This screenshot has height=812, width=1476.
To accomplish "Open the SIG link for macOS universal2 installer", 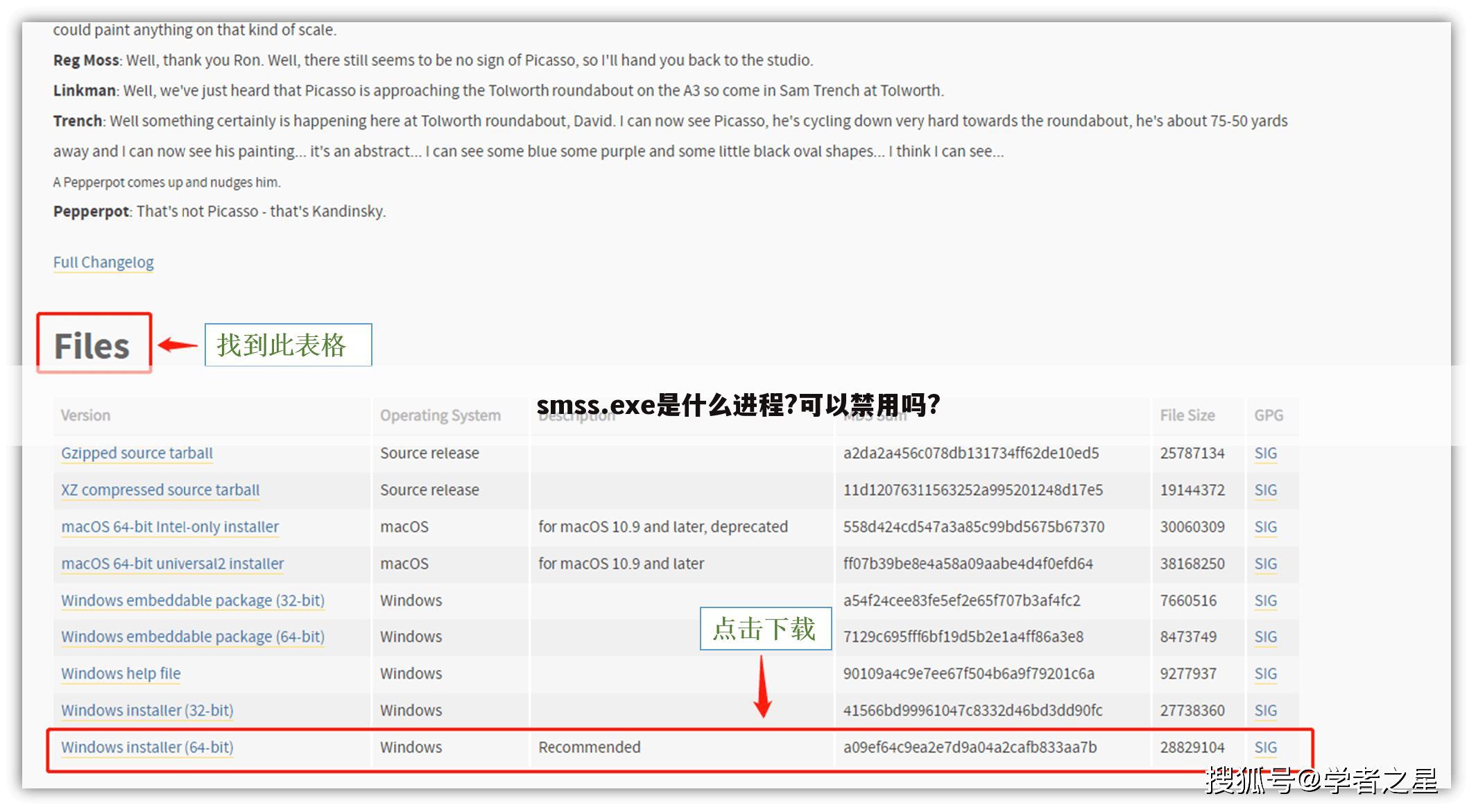I will tap(1264, 564).
